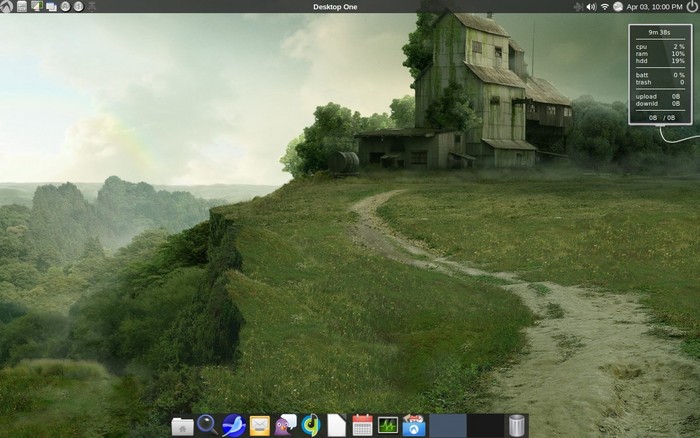Open the green-circled music player icon
The image size is (700, 438).
coord(311,425)
